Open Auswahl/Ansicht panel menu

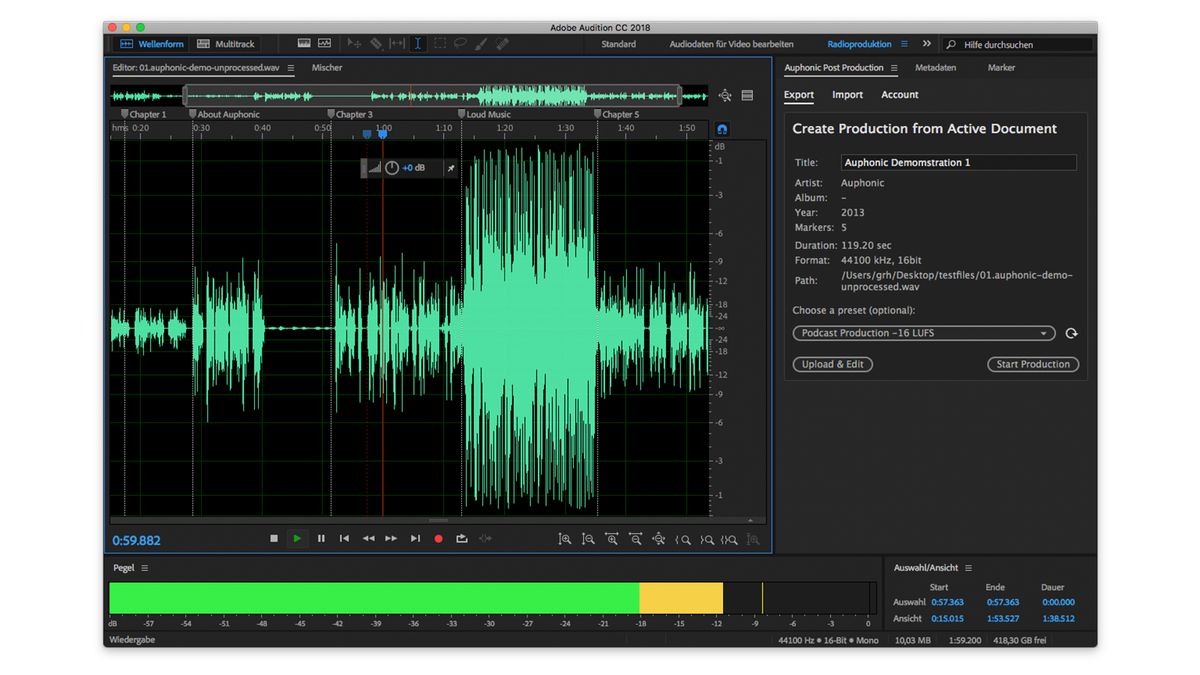coord(968,568)
